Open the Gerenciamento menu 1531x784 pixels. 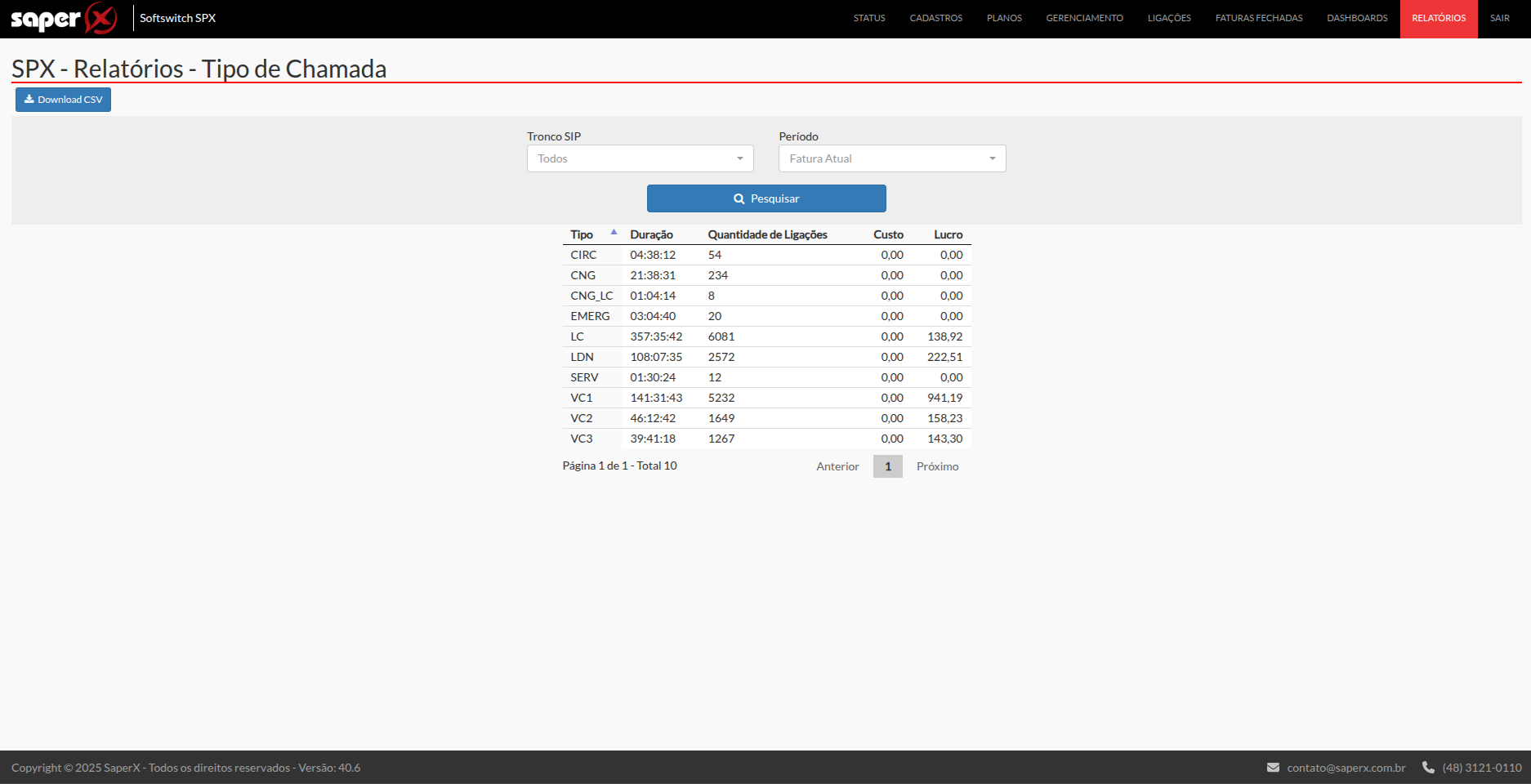coord(1084,18)
